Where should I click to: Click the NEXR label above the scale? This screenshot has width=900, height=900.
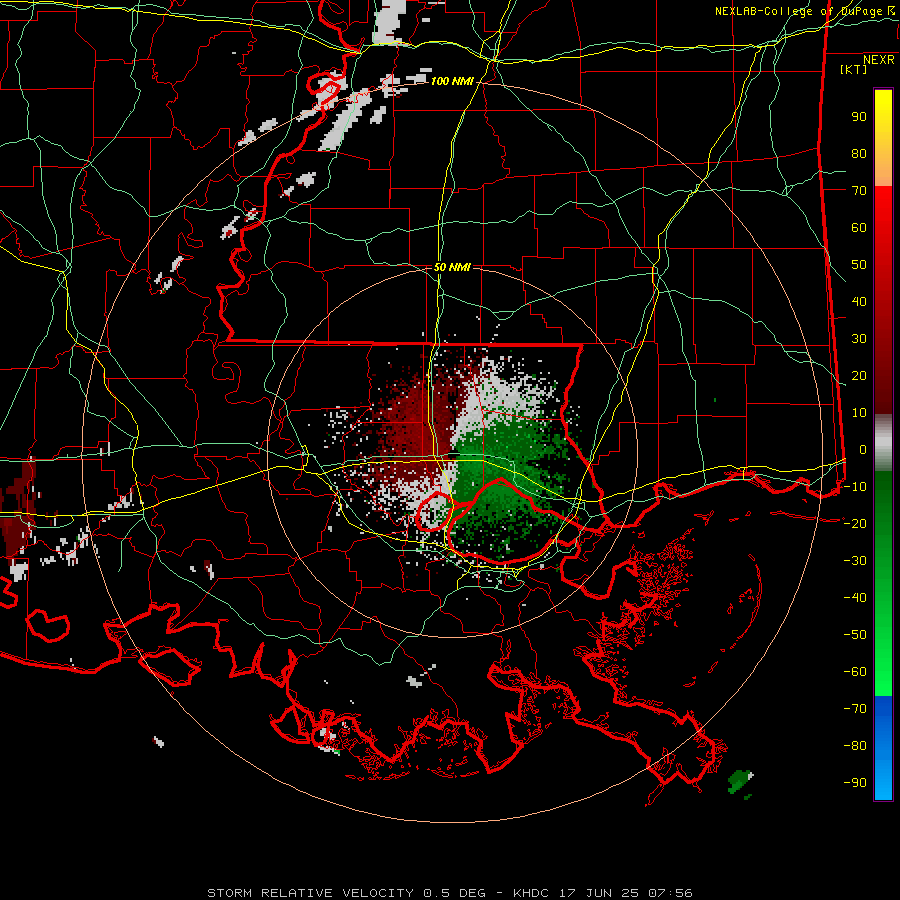(878, 60)
